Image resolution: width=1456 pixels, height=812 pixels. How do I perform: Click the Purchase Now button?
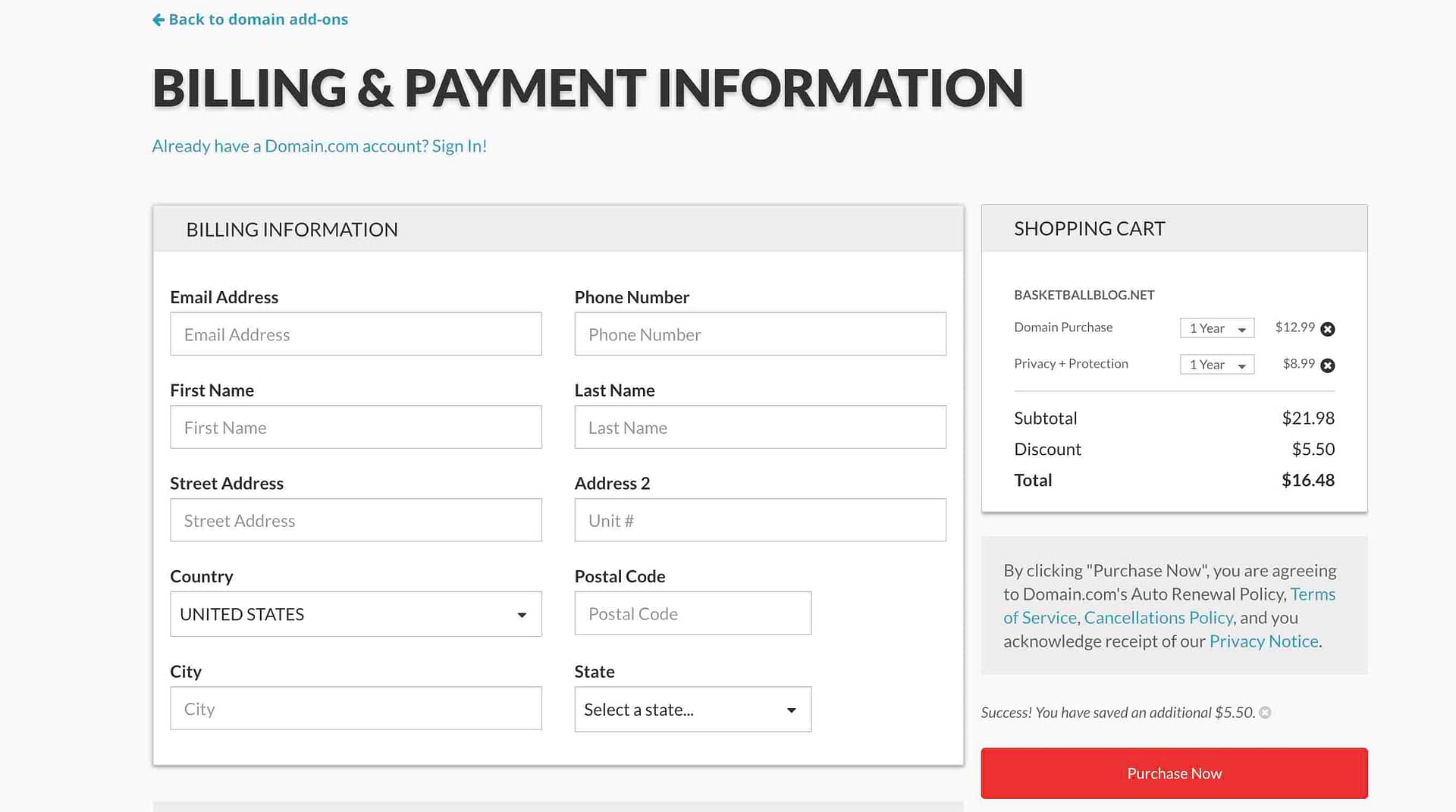[1174, 773]
